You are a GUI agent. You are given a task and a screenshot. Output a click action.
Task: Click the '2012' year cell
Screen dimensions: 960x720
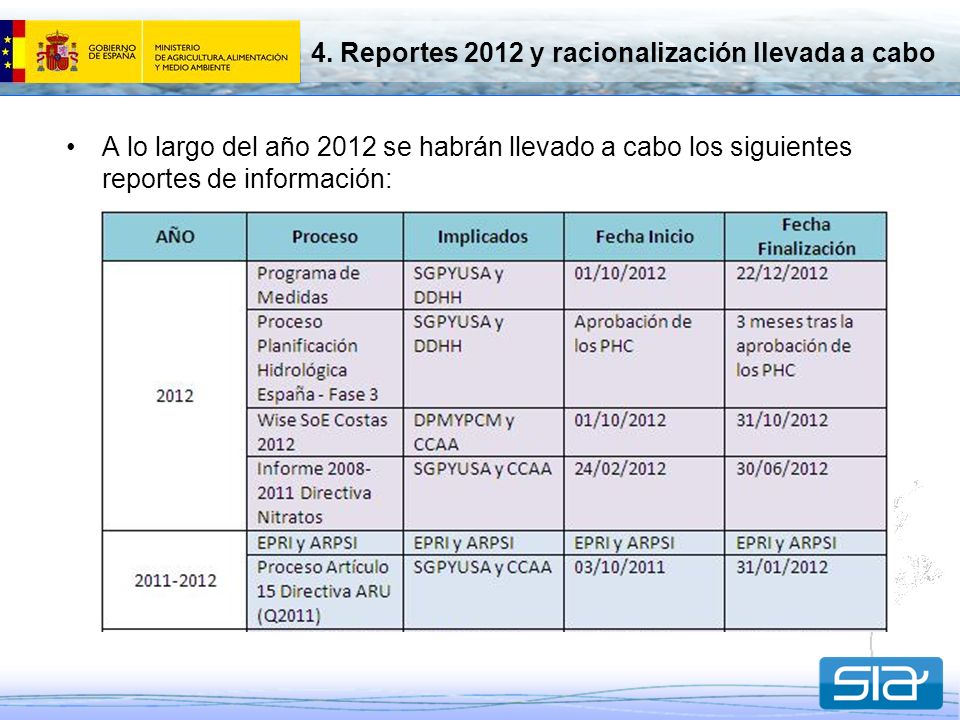pyautogui.click(x=174, y=396)
